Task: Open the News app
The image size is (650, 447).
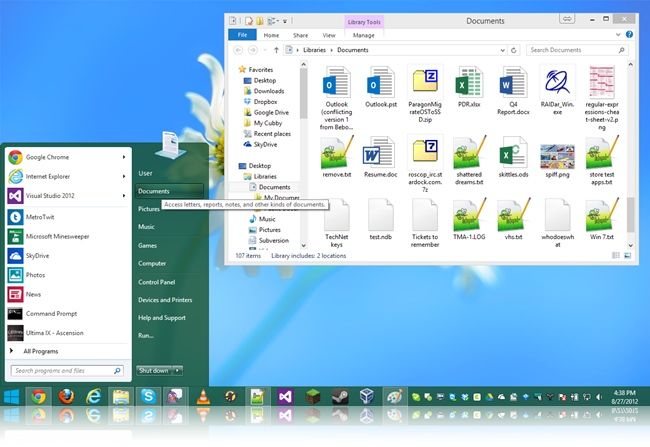Action: (x=68, y=294)
